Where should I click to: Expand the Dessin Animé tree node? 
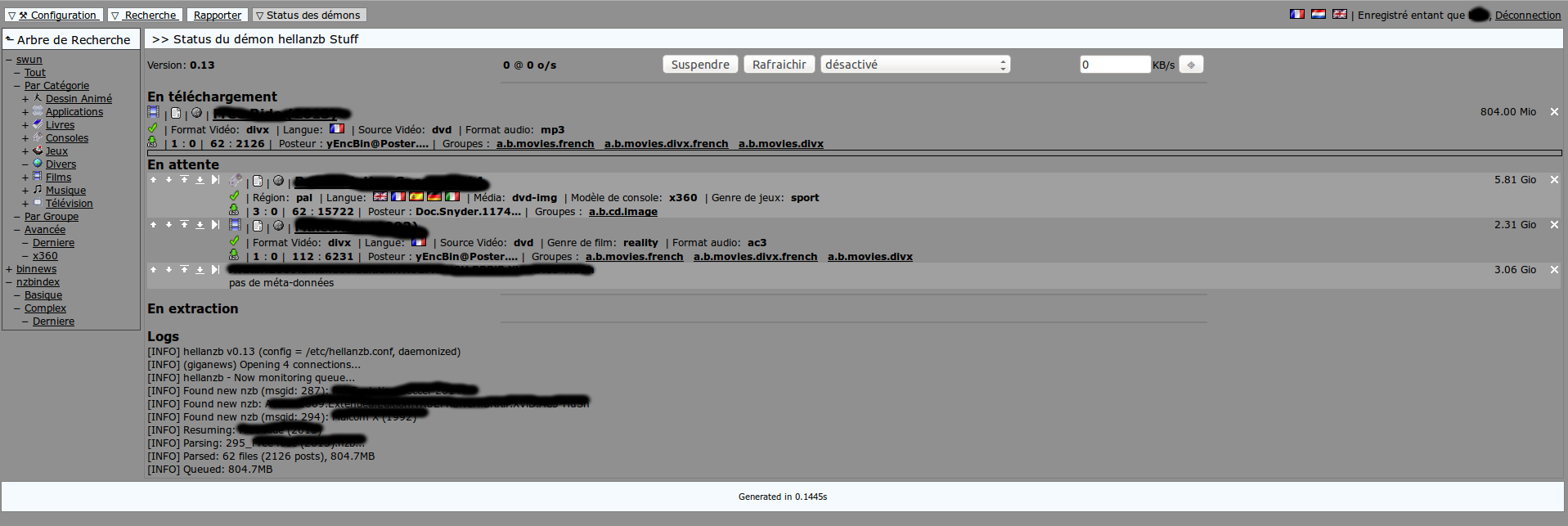(25, 99)
